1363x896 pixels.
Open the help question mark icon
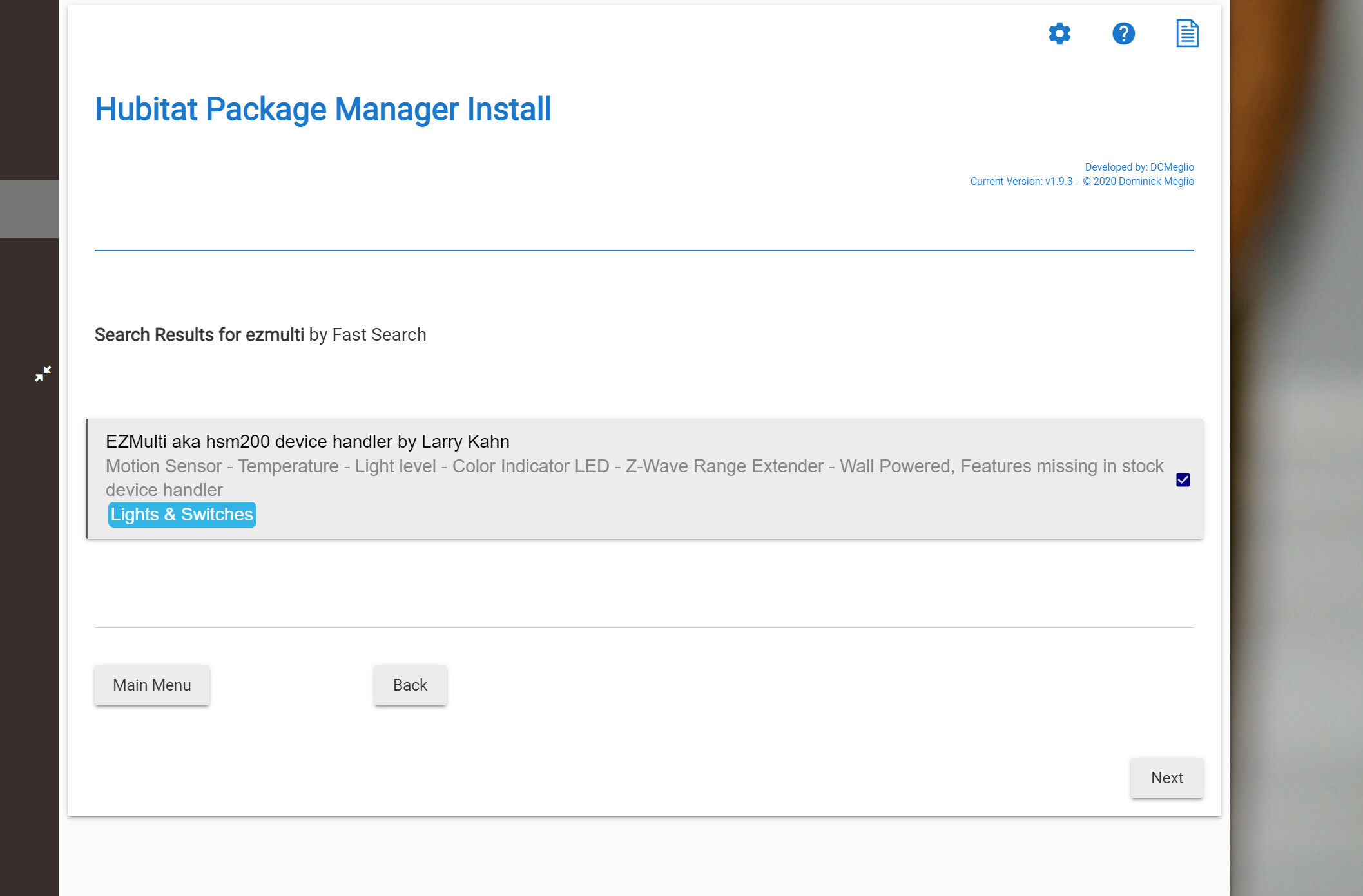pos(1123,33)
